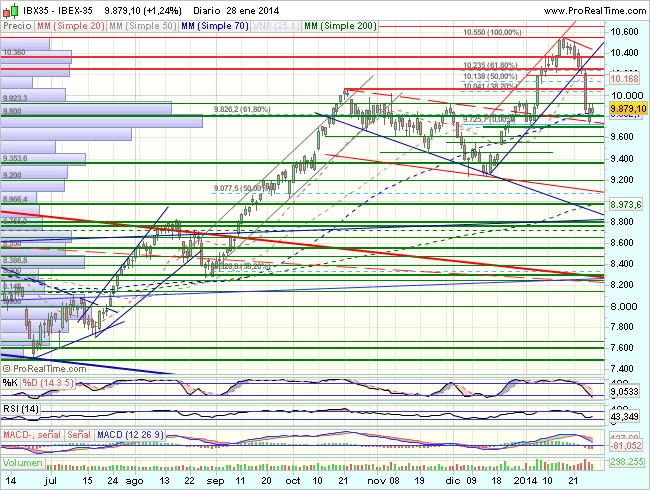Click the green 8.973,6 price axis tag
The height and width of the screenshot is (490, 650).
click(626, 204)
